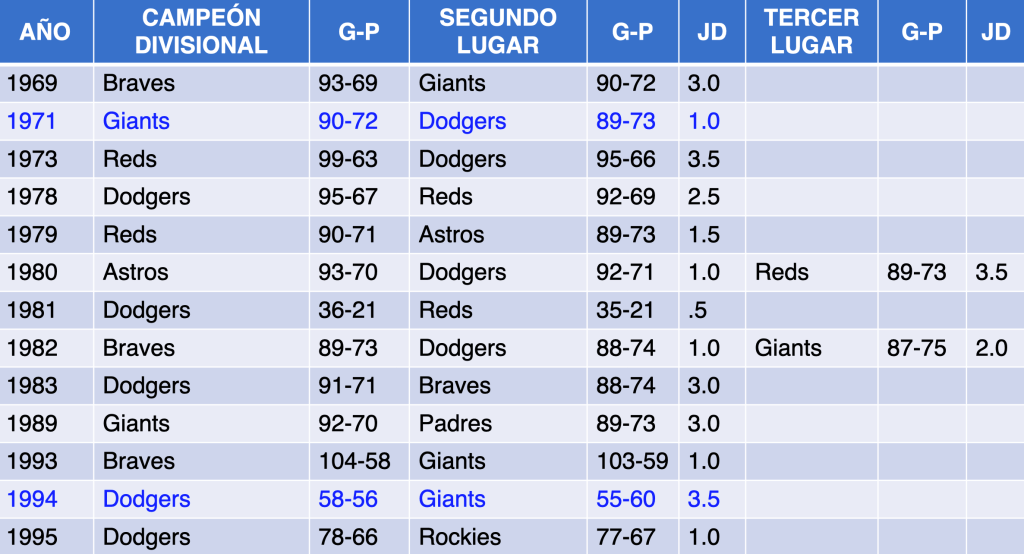Image resolution: width=1024 pixels, height=554 pixels.
Task: Select the Astros champion cell for 1980
Action: coord(136,272)
